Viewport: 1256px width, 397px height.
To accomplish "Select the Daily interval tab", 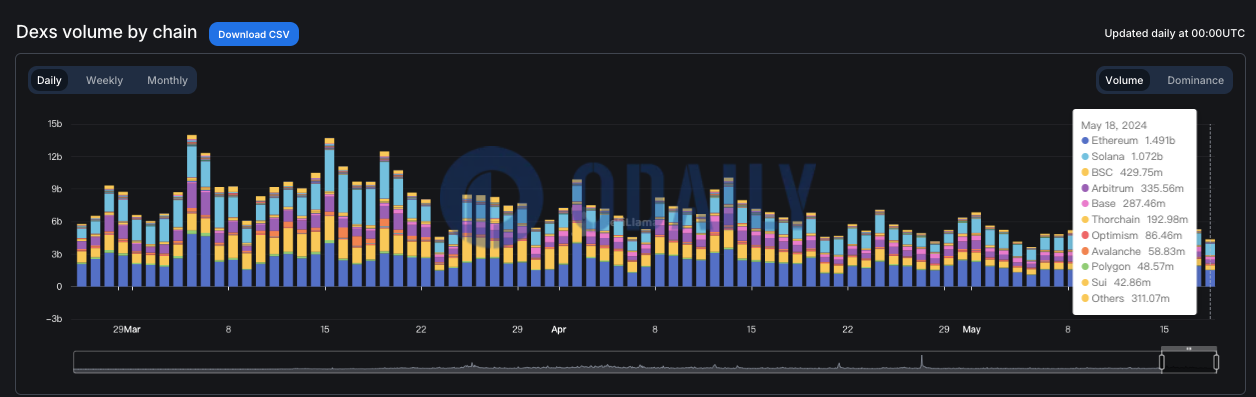I will coord(49,80).
